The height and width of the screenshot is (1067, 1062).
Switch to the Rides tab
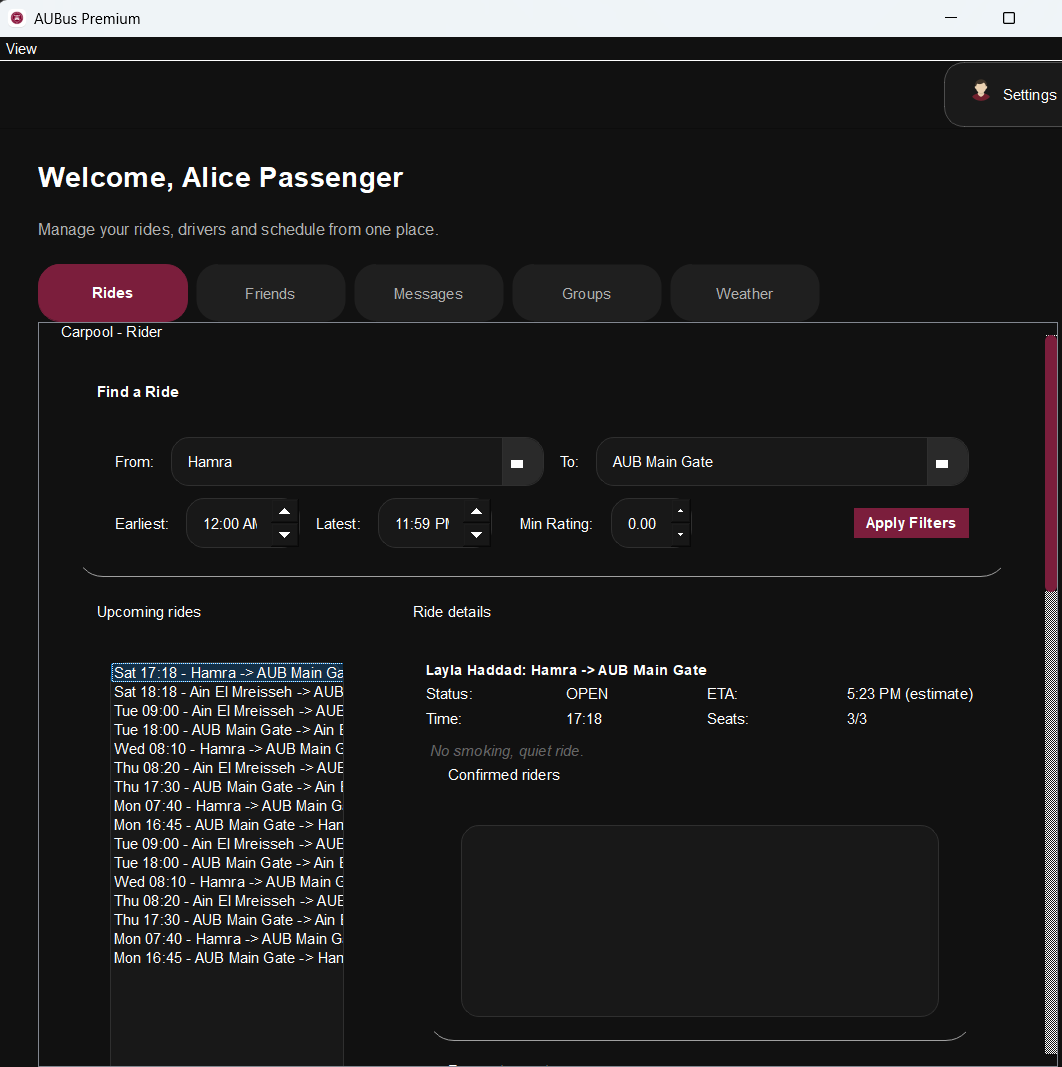click(x=112, y=293)
